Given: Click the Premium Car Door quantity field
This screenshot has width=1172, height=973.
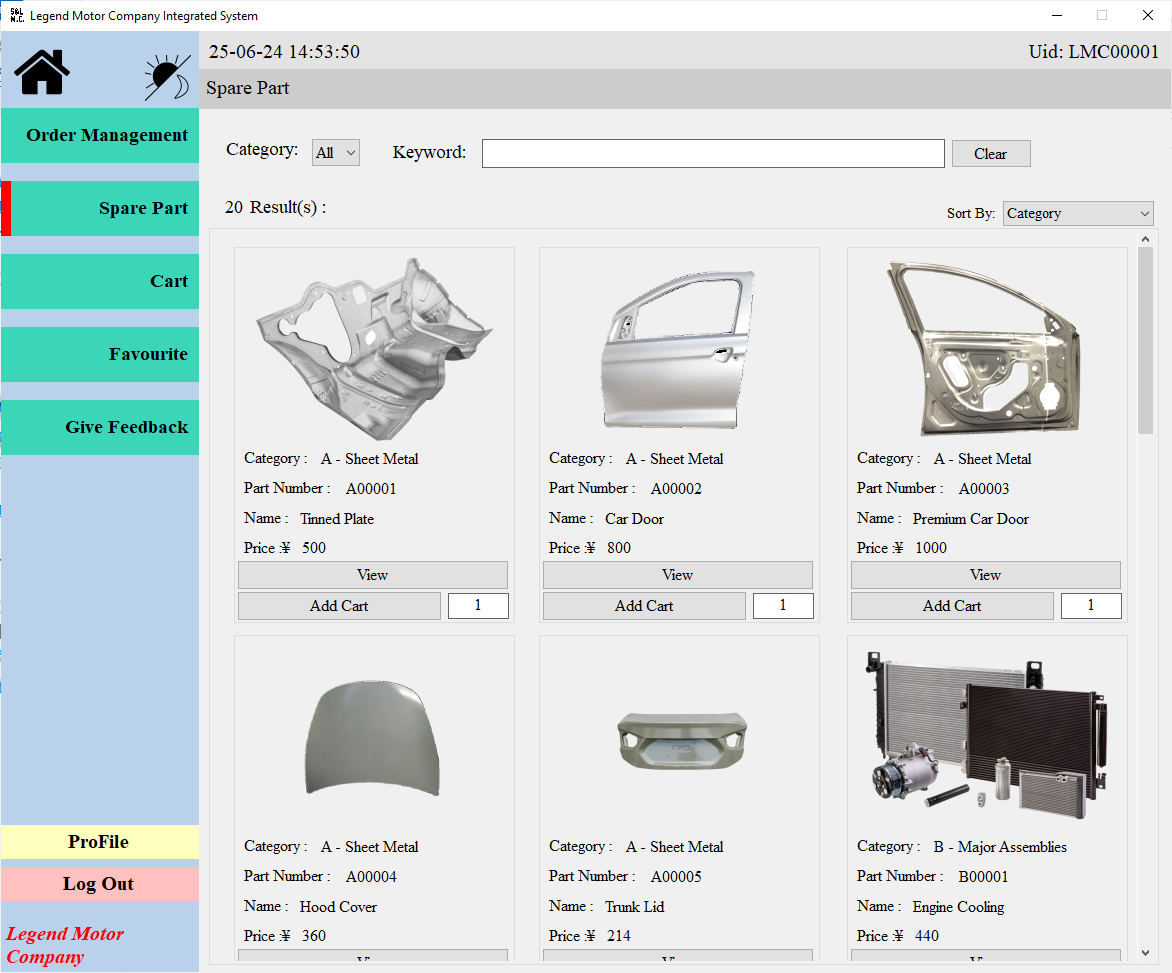Looking at the screenshot, I should [x=1090, y=606].
